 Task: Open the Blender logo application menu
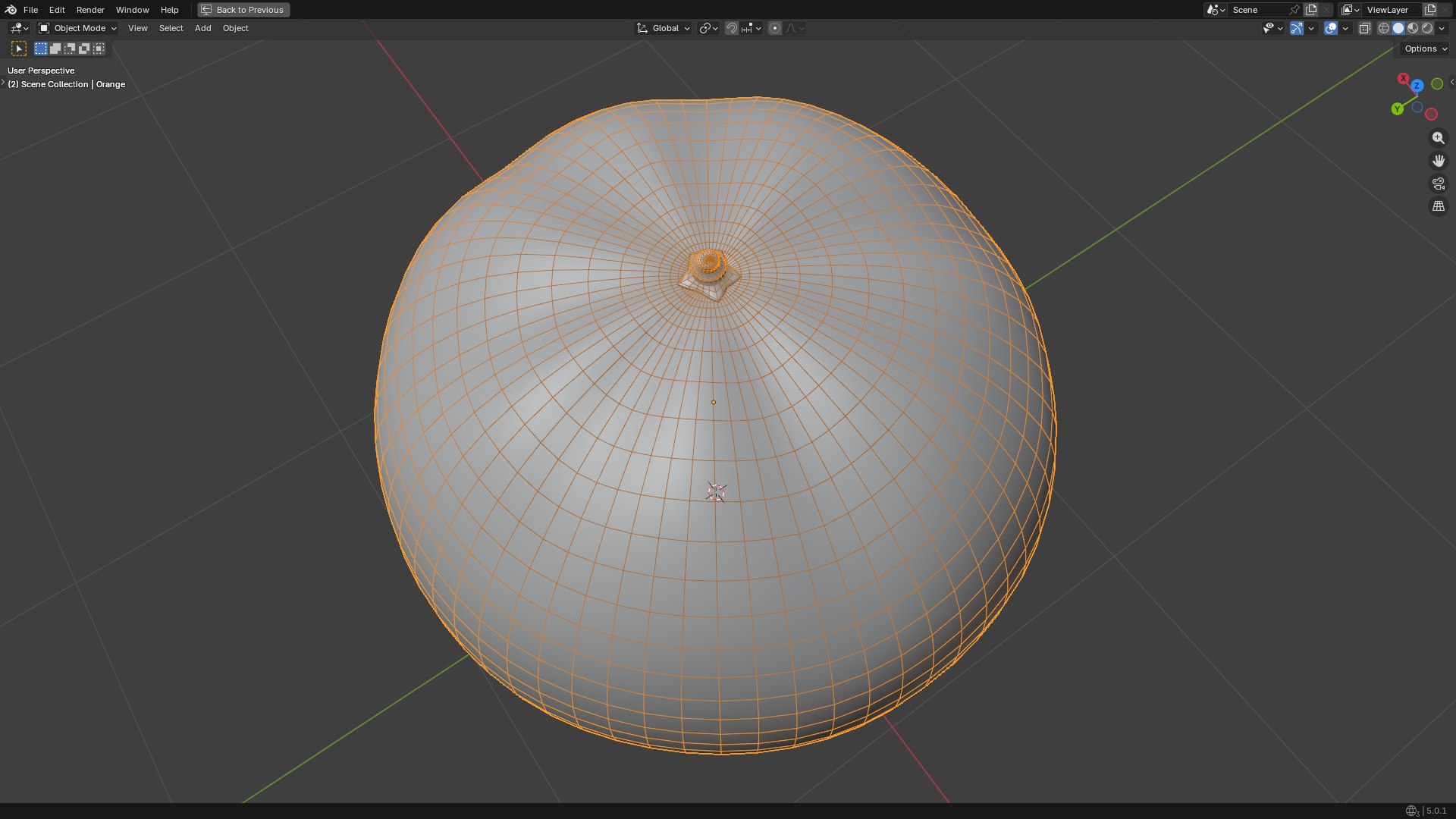tap(11, 10)
